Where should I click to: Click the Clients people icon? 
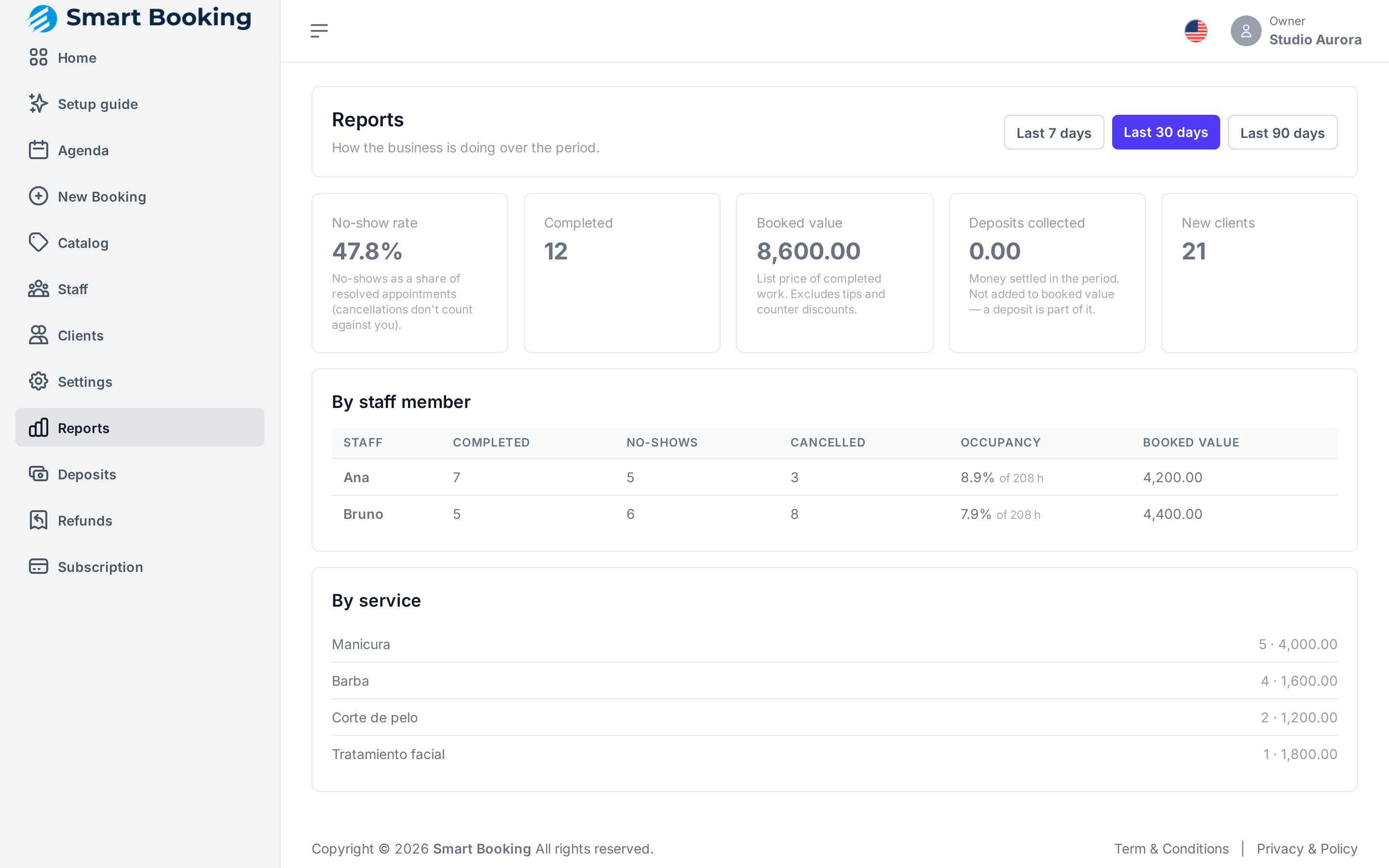coord(39,335)
